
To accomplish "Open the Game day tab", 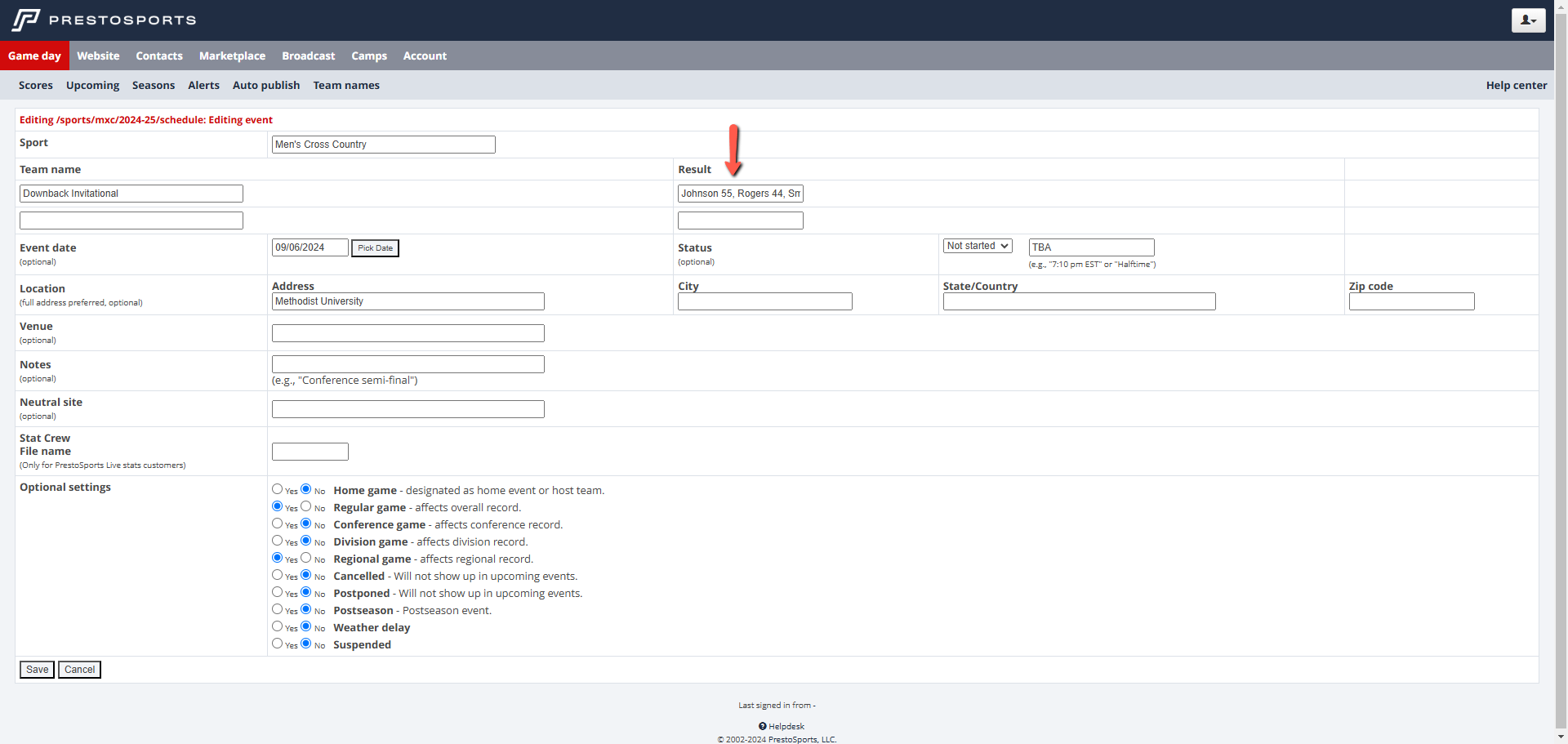I will pos(34,56).
